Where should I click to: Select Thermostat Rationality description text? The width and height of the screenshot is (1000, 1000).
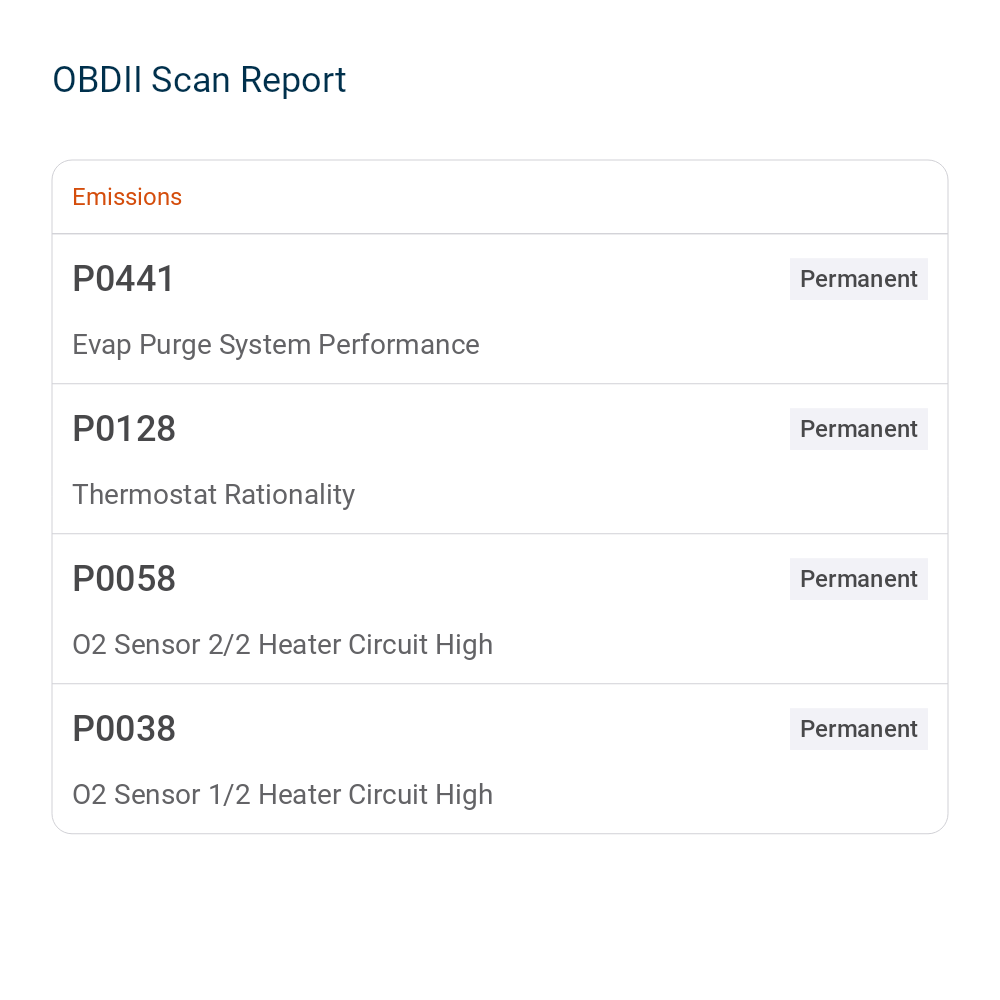click(214, 495)
